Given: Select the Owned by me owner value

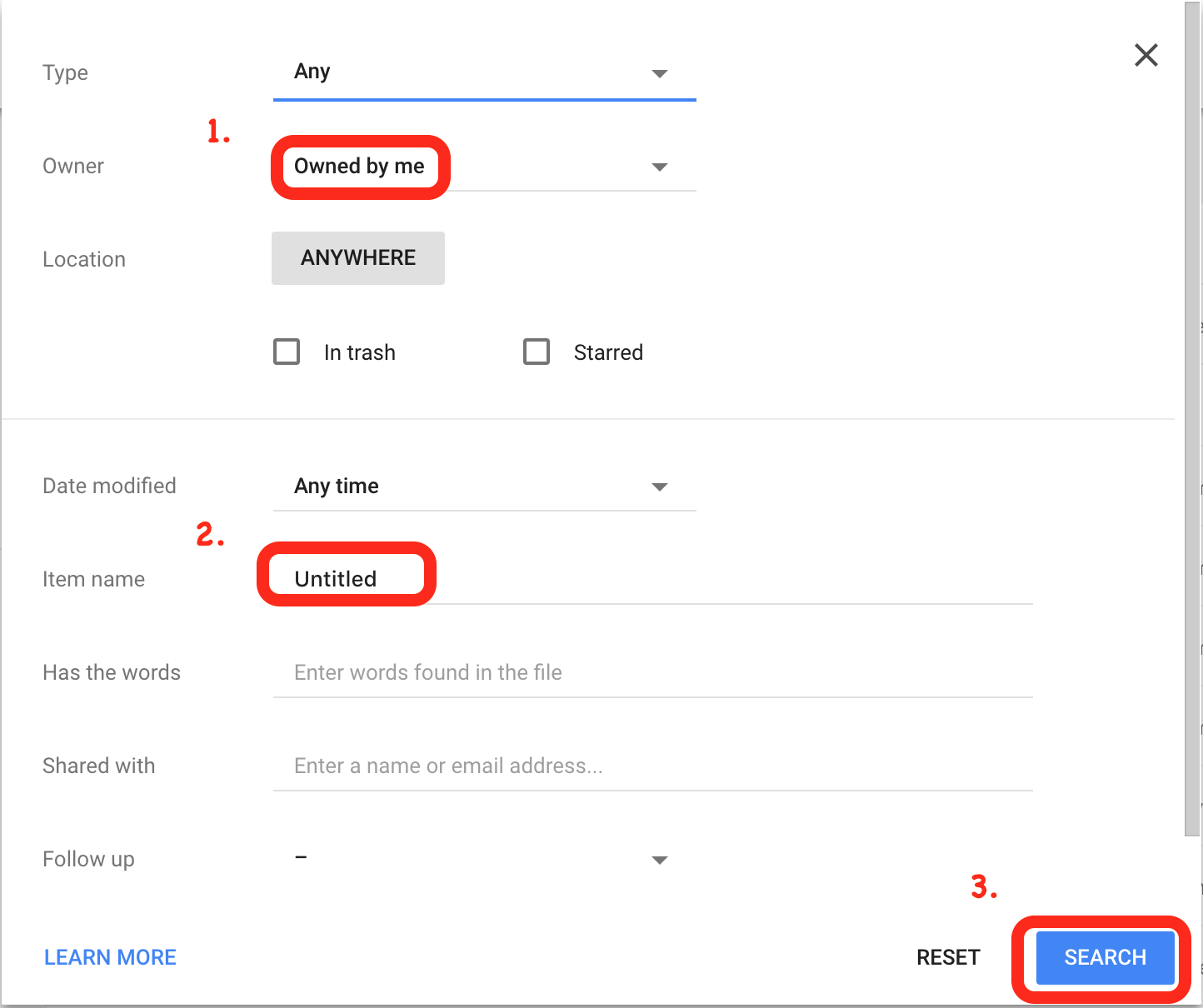Looking at the screenshot, I should [x=359, y=167].
